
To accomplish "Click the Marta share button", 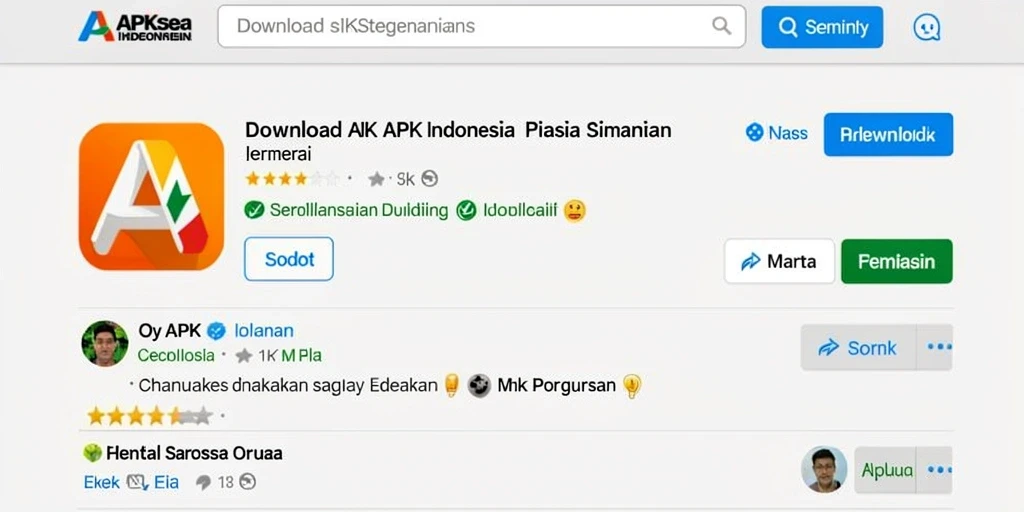I will [x=779, y=261].
